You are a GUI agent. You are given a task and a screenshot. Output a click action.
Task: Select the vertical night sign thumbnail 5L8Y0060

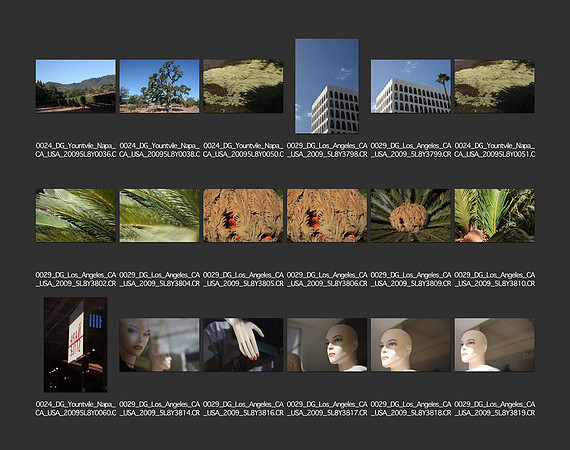click(76, 345)
